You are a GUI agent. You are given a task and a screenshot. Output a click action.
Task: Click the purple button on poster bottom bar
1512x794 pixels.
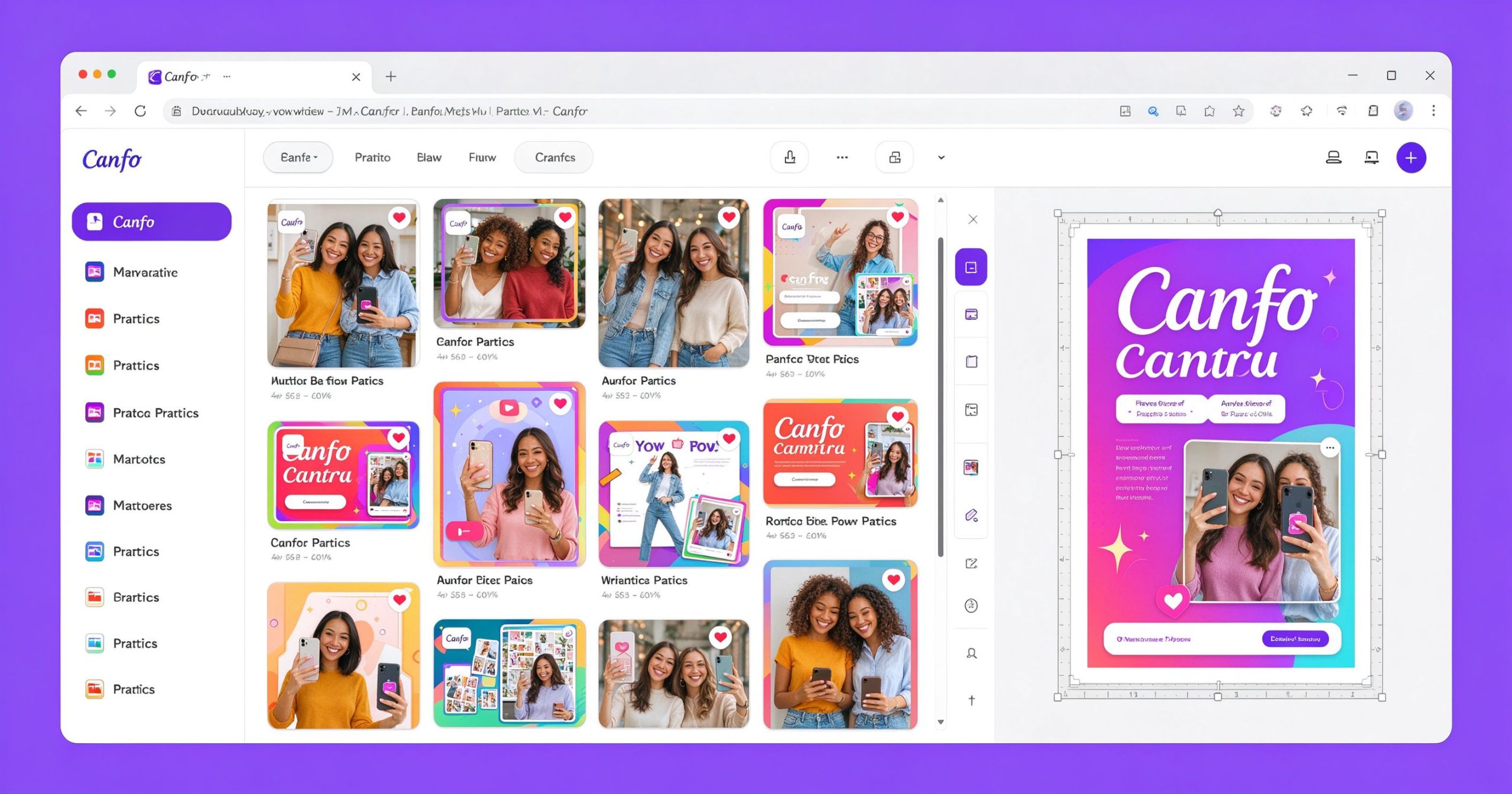1295,639
